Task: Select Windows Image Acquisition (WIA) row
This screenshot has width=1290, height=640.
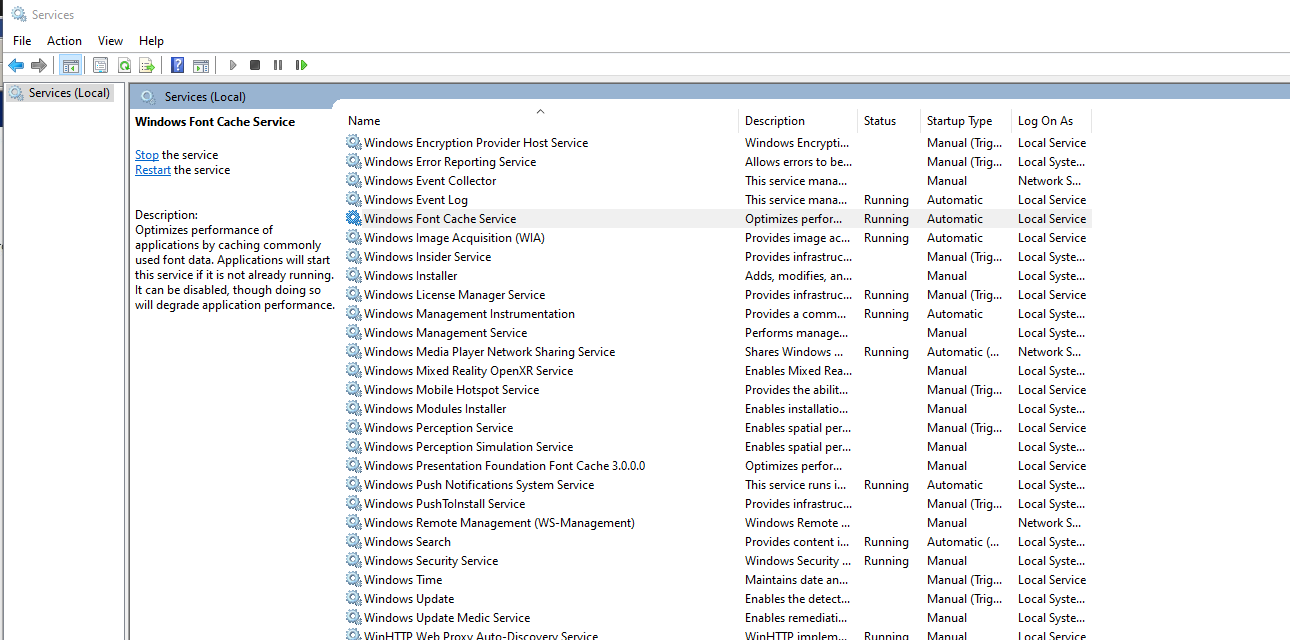Action: (717, 238)
